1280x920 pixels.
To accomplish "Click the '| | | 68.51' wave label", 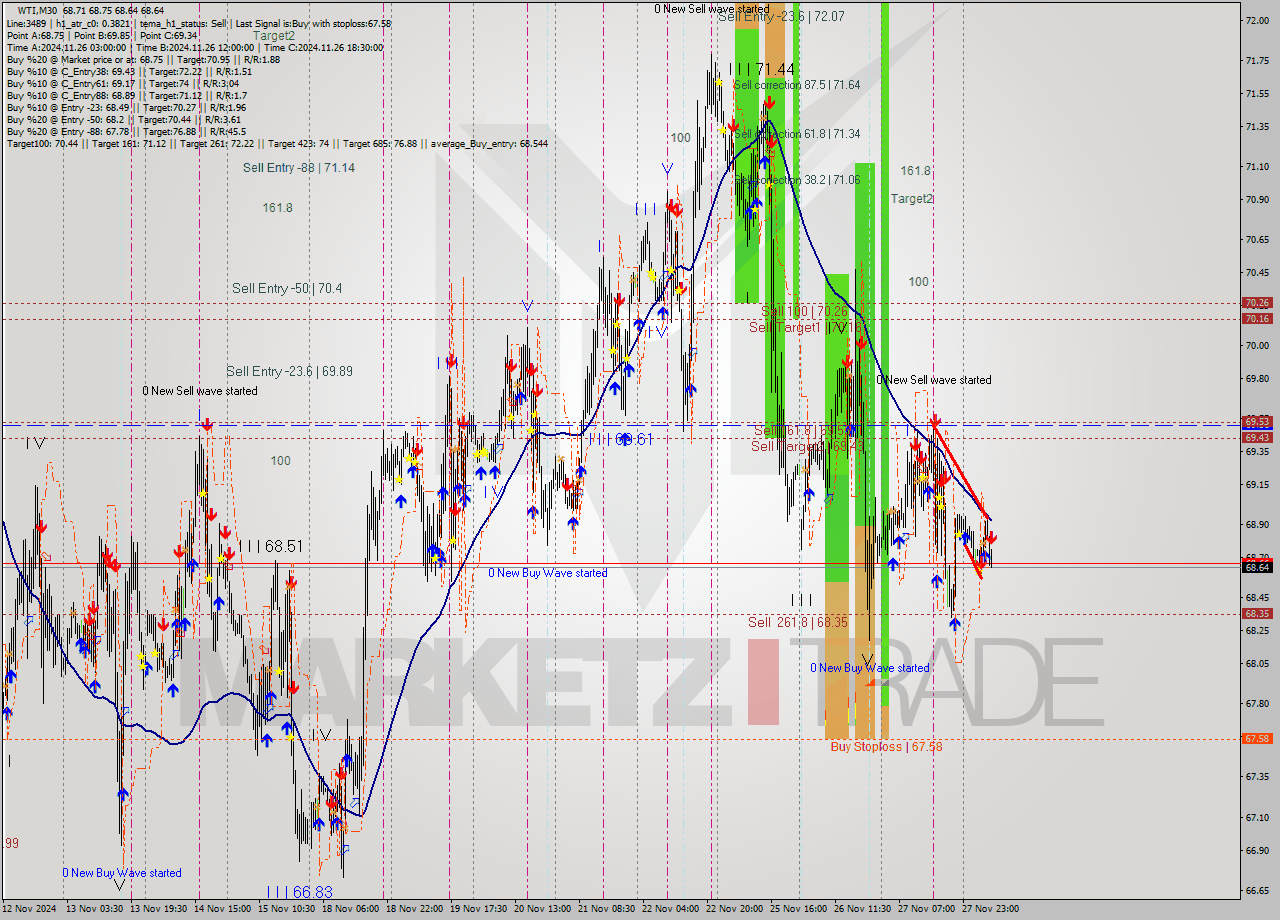I will tap(270, 546).
